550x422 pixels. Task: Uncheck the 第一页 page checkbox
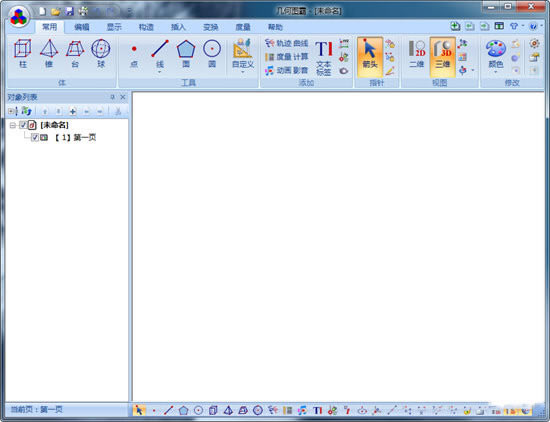pos(34,137)
